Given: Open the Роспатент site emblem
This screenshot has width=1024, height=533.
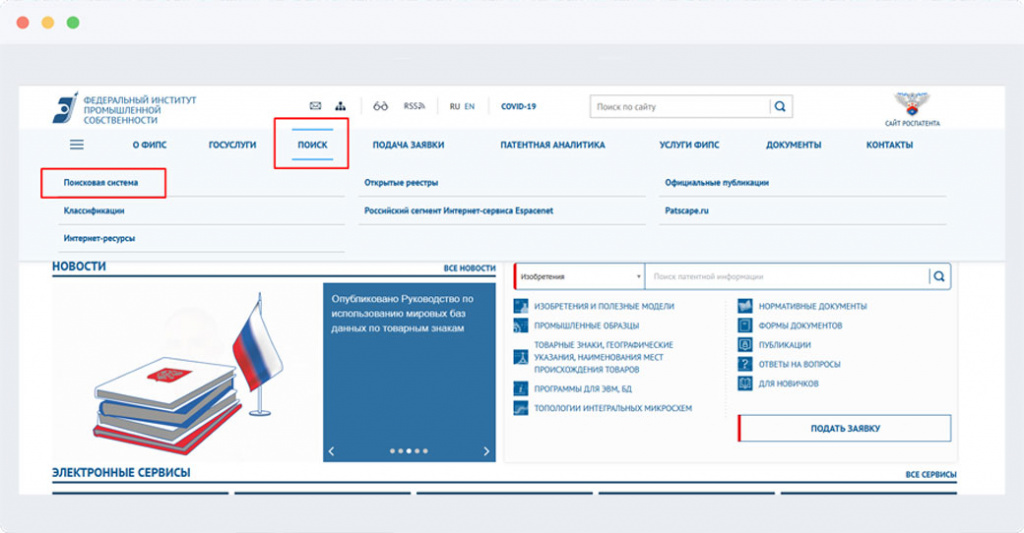Looking at the screenshot, I should [911, 104].
